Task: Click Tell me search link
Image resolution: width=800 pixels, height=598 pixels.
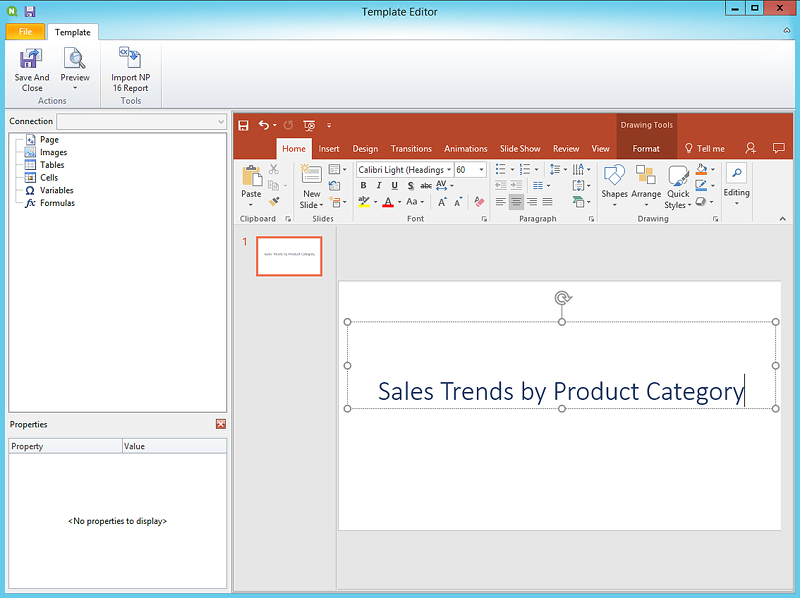Action: [x=705, y=149]
